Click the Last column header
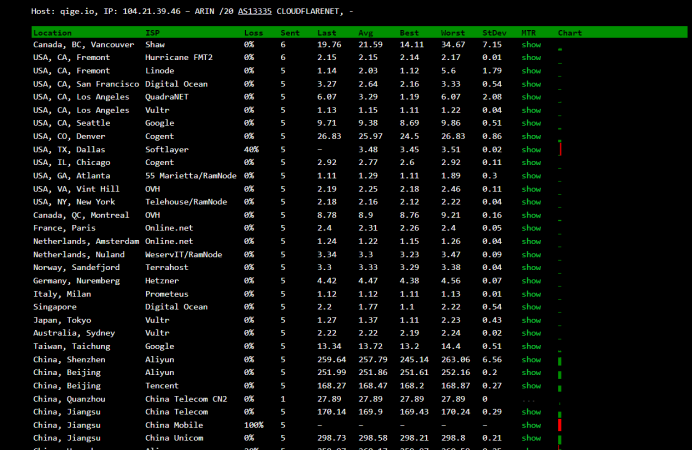This screenshot has width=692, height=450. click(x=327, y=33)
